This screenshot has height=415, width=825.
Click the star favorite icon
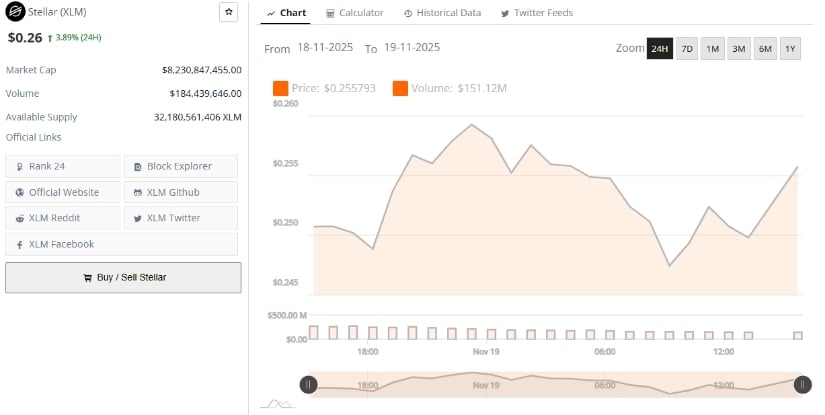tap(228, 12)
